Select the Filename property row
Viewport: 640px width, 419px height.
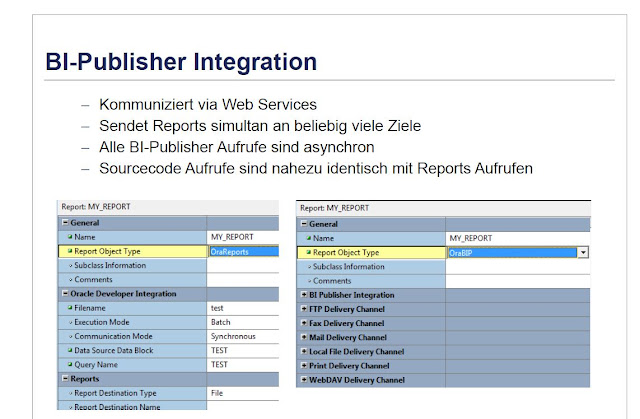(x=169, y=308)
